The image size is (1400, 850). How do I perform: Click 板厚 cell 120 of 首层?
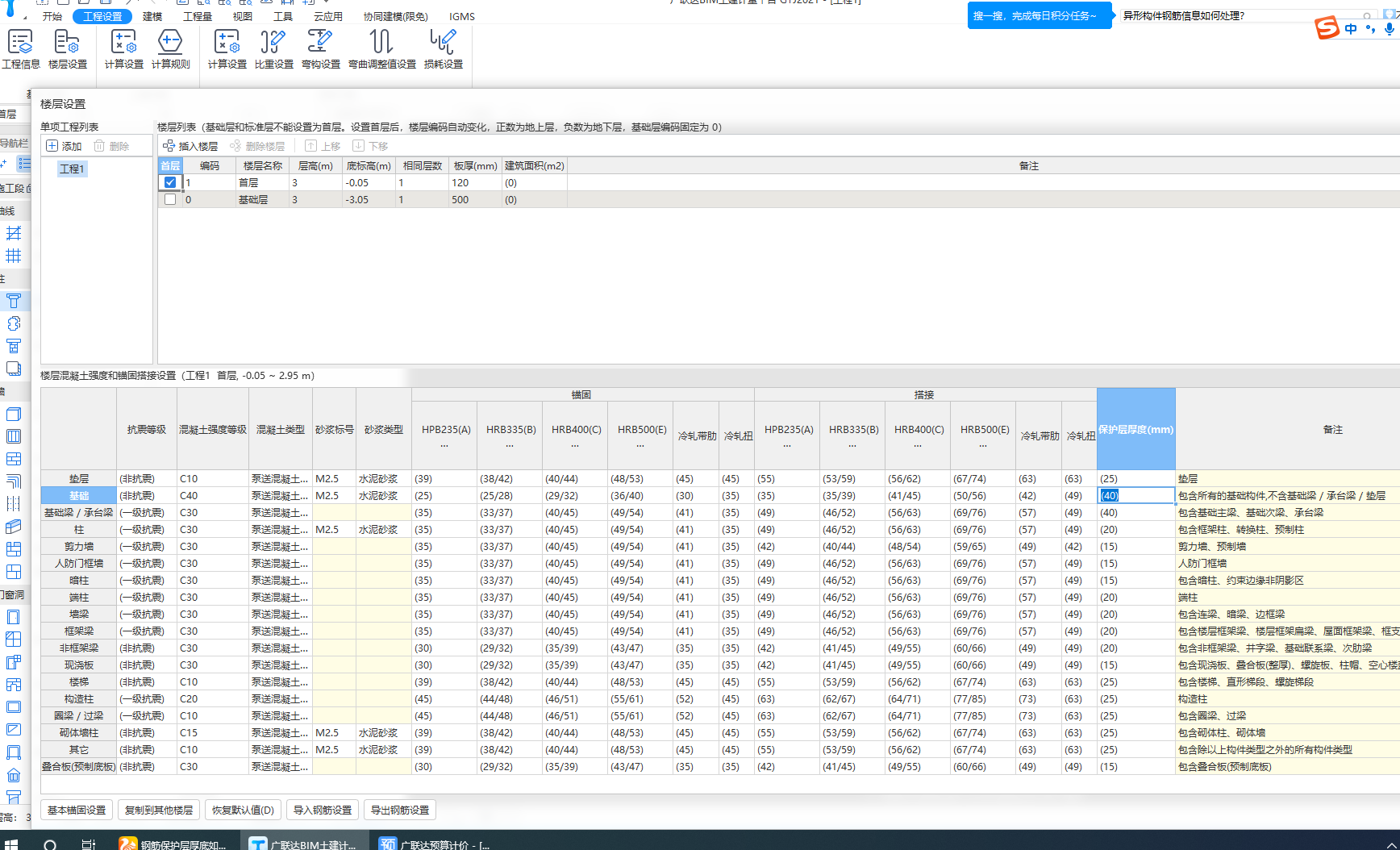point(475,182)
